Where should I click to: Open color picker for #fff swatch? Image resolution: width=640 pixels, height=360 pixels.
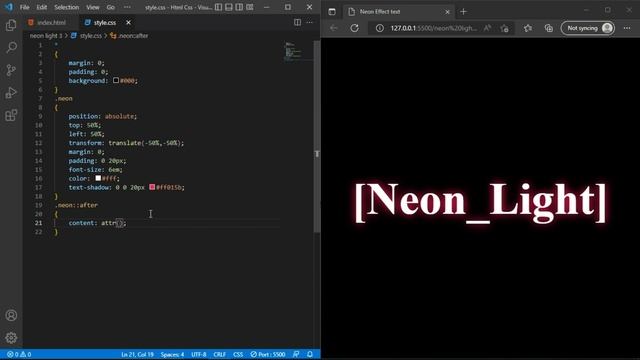pos(98,178)
